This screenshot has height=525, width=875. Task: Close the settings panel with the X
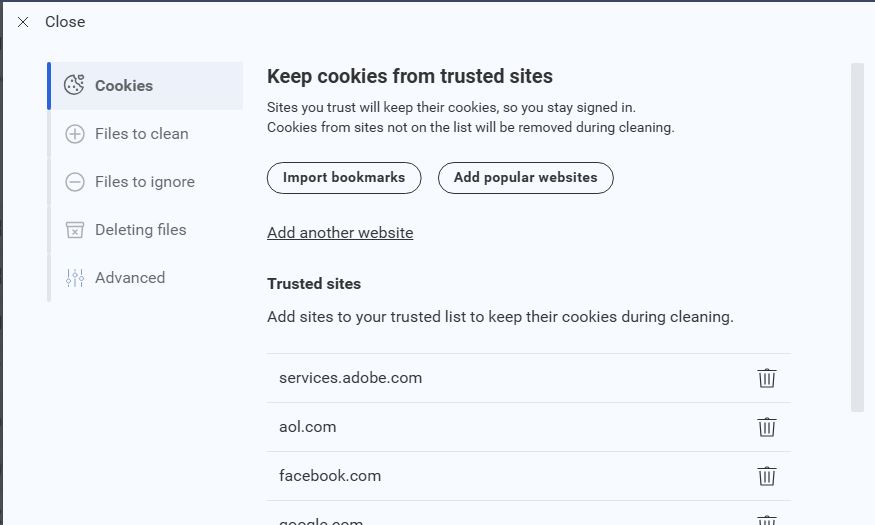[x=23, y=22]
